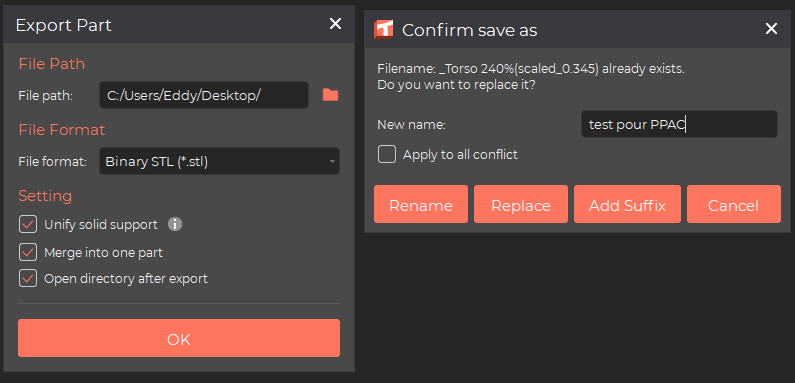Expand the file format dropdown arrow
The width and height of the screenshot is (795, 383).
(x=332, y=162)
